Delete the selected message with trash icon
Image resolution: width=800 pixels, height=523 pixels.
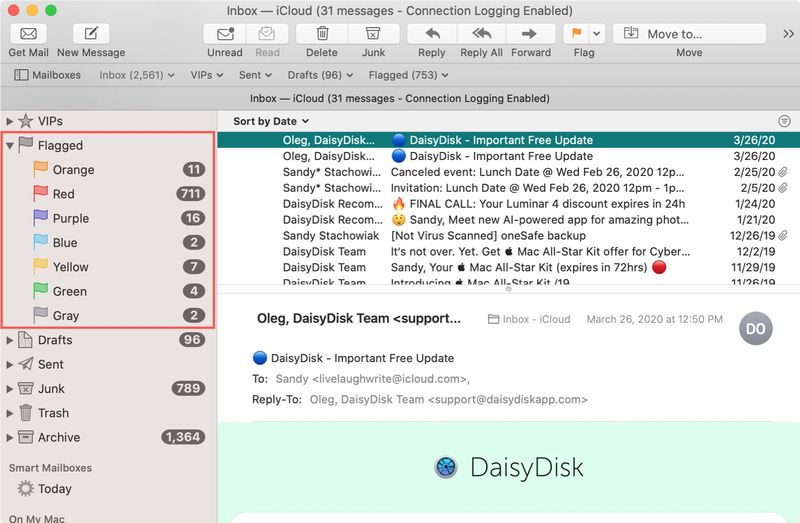click(322, 34)
